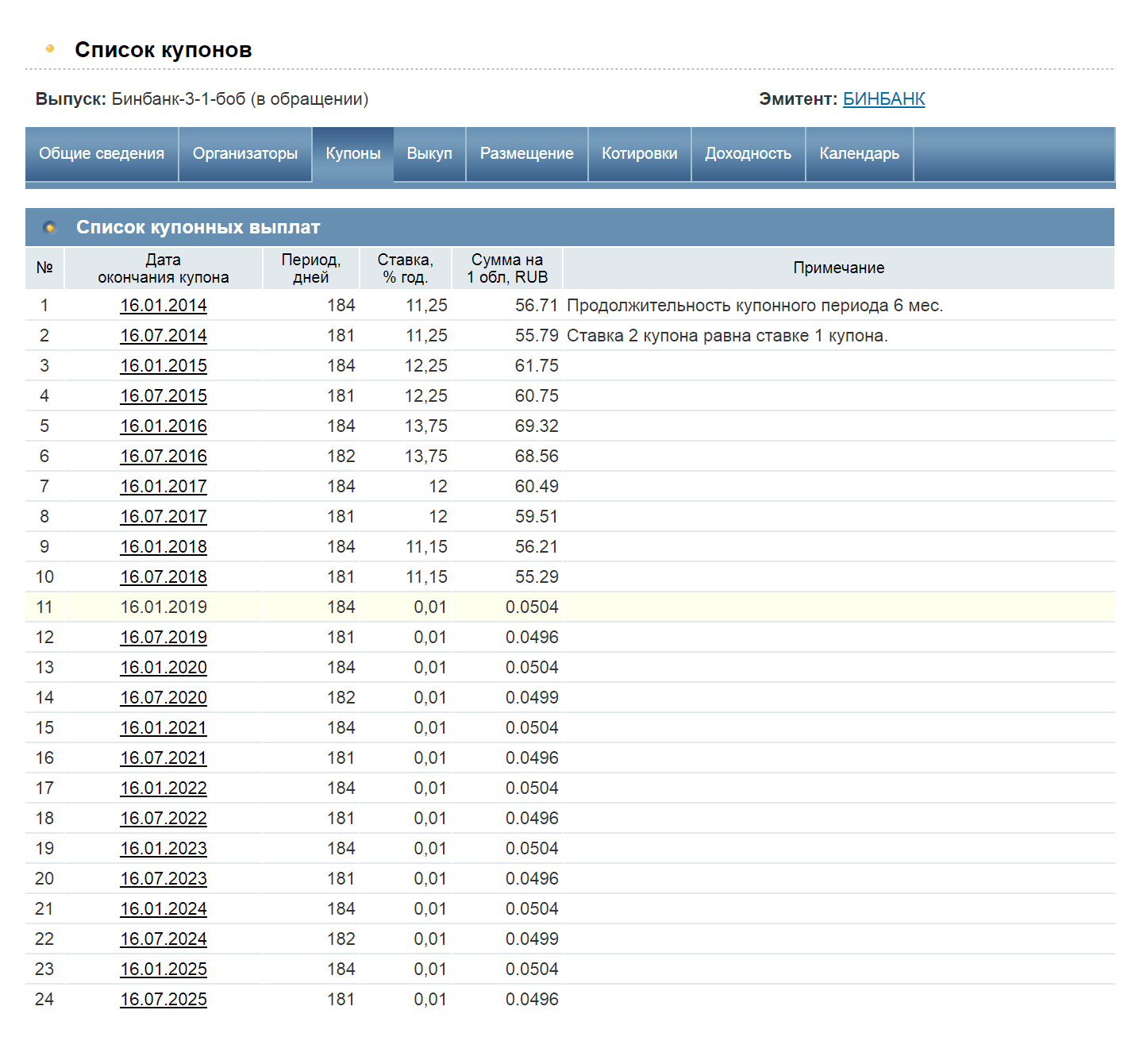Click the Дата окончания купона column header
The width and height of the screenshot is (1143, 1064).
click(x=164, y=268)
